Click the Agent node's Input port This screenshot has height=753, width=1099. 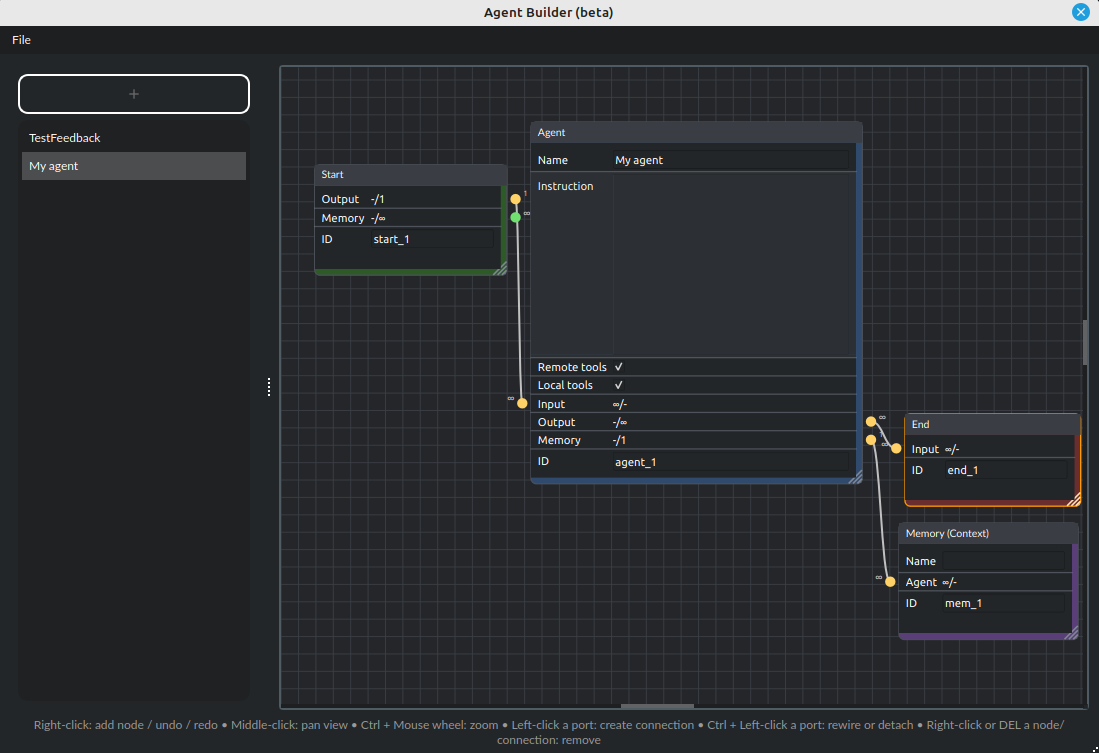point(522,403)
